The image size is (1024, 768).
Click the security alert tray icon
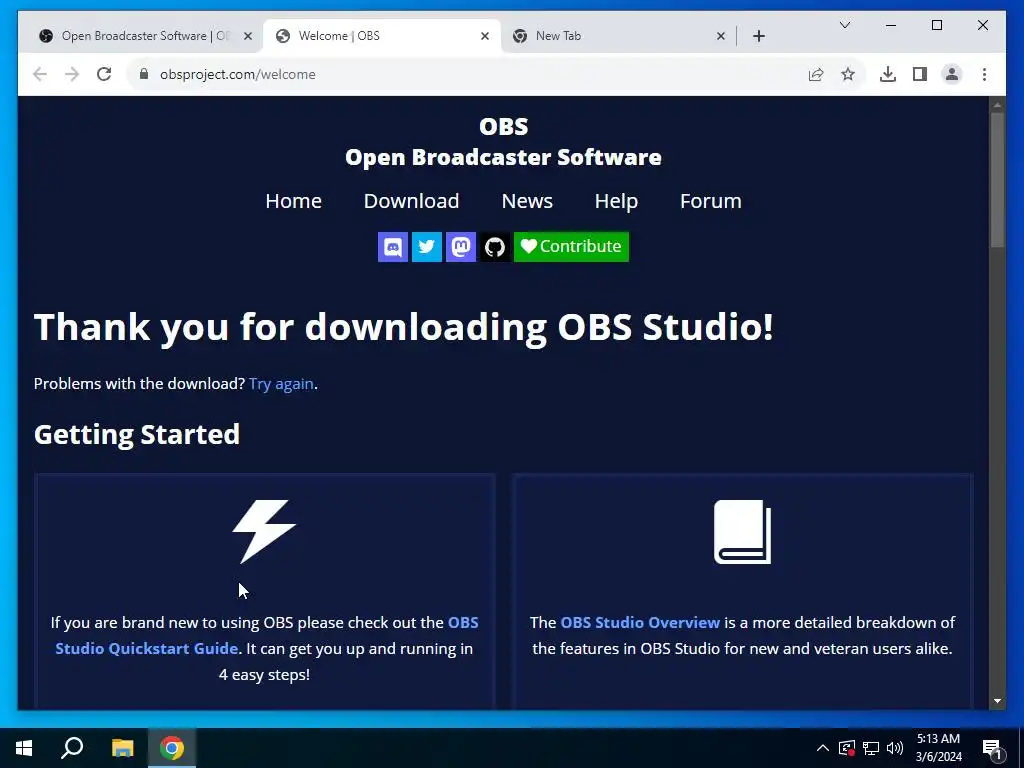pos(847,748)
